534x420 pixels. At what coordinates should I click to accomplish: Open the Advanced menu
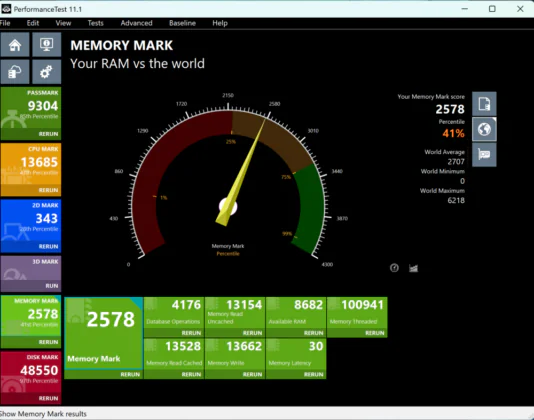coord(136,23)
